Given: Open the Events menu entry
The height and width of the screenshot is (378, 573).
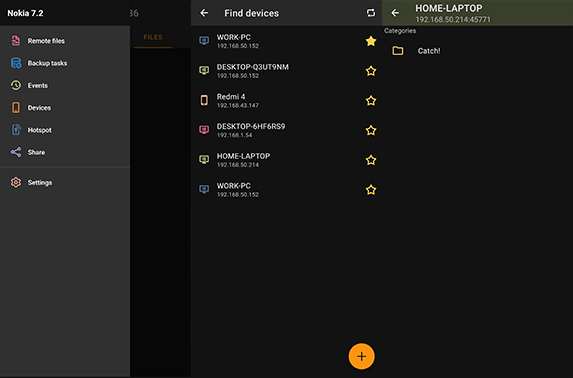Looking at the screenshot, I should pos(65,86).
